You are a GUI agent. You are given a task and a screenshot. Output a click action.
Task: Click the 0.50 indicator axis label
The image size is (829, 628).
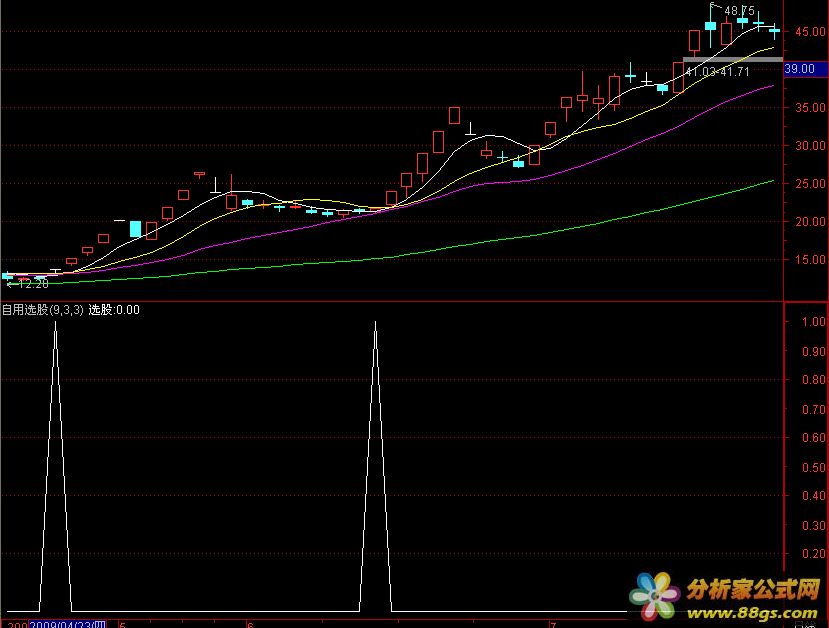(814, 467)
